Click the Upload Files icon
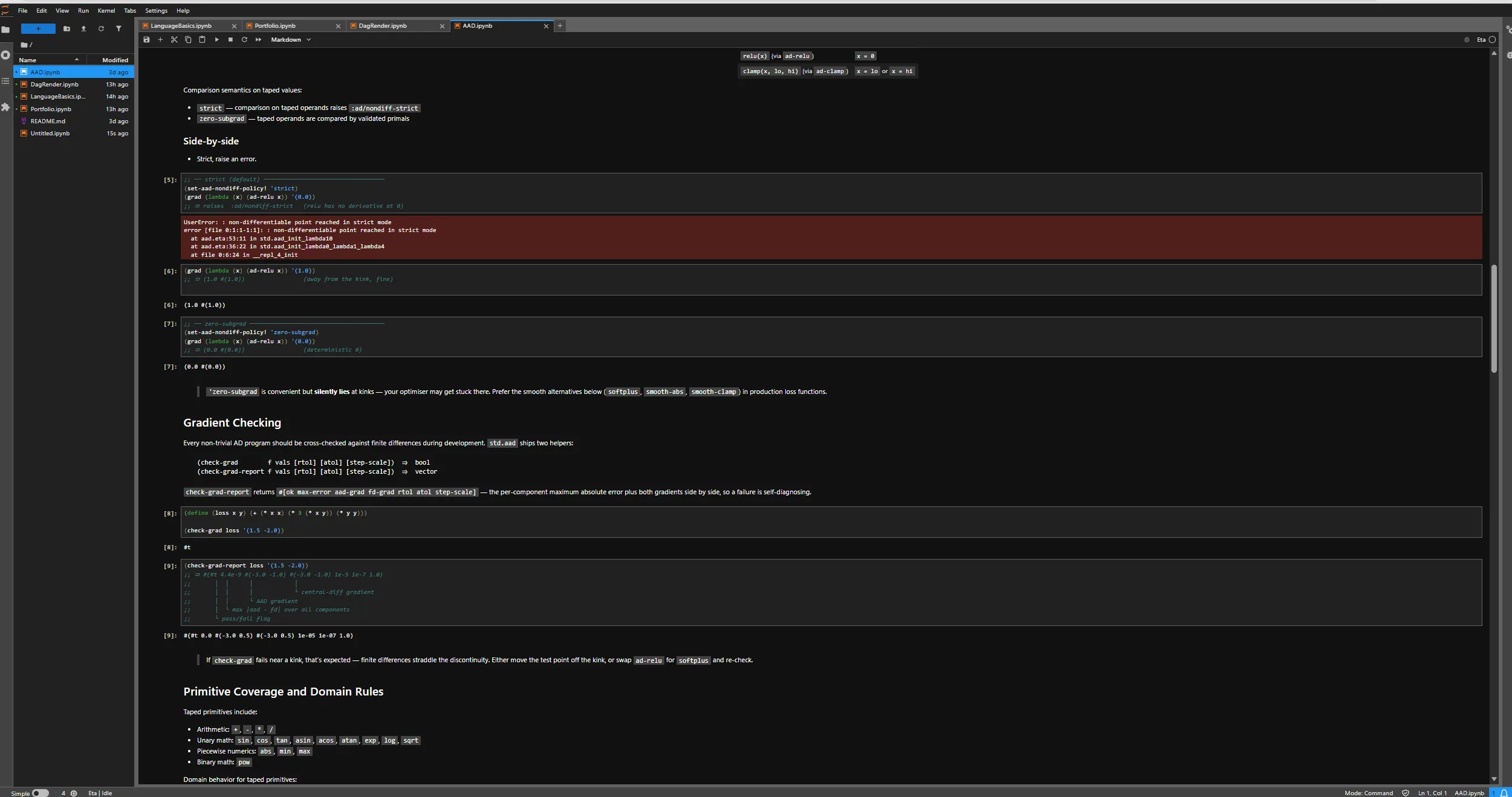Screen dimensions: 1512x797 point(83,28)
